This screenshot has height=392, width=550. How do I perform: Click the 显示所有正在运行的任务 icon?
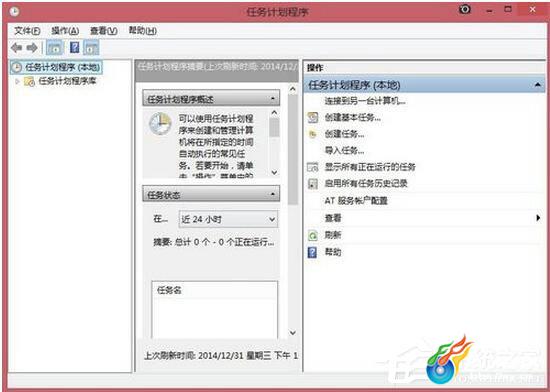(x=313, y=167)
